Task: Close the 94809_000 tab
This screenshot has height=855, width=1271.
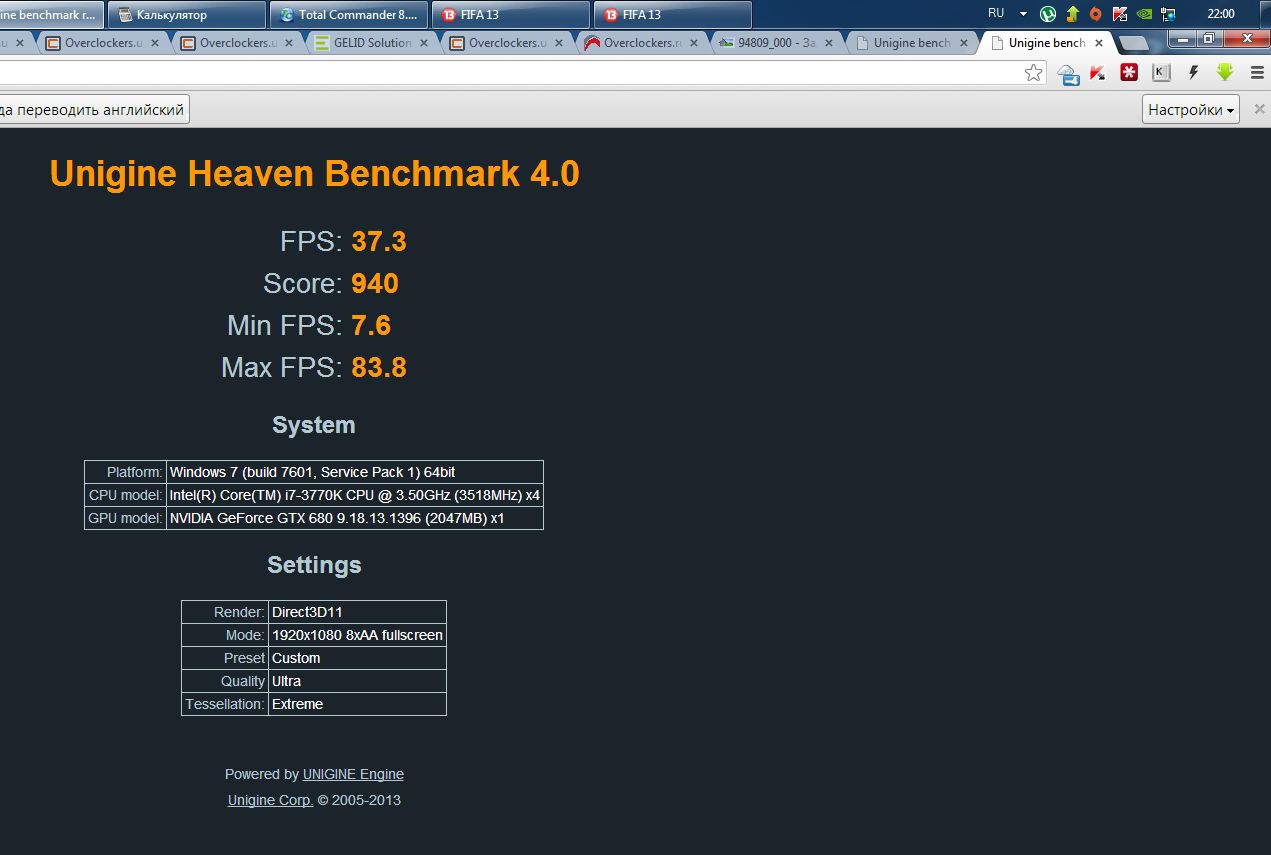Action: click(x=829, y=43)
